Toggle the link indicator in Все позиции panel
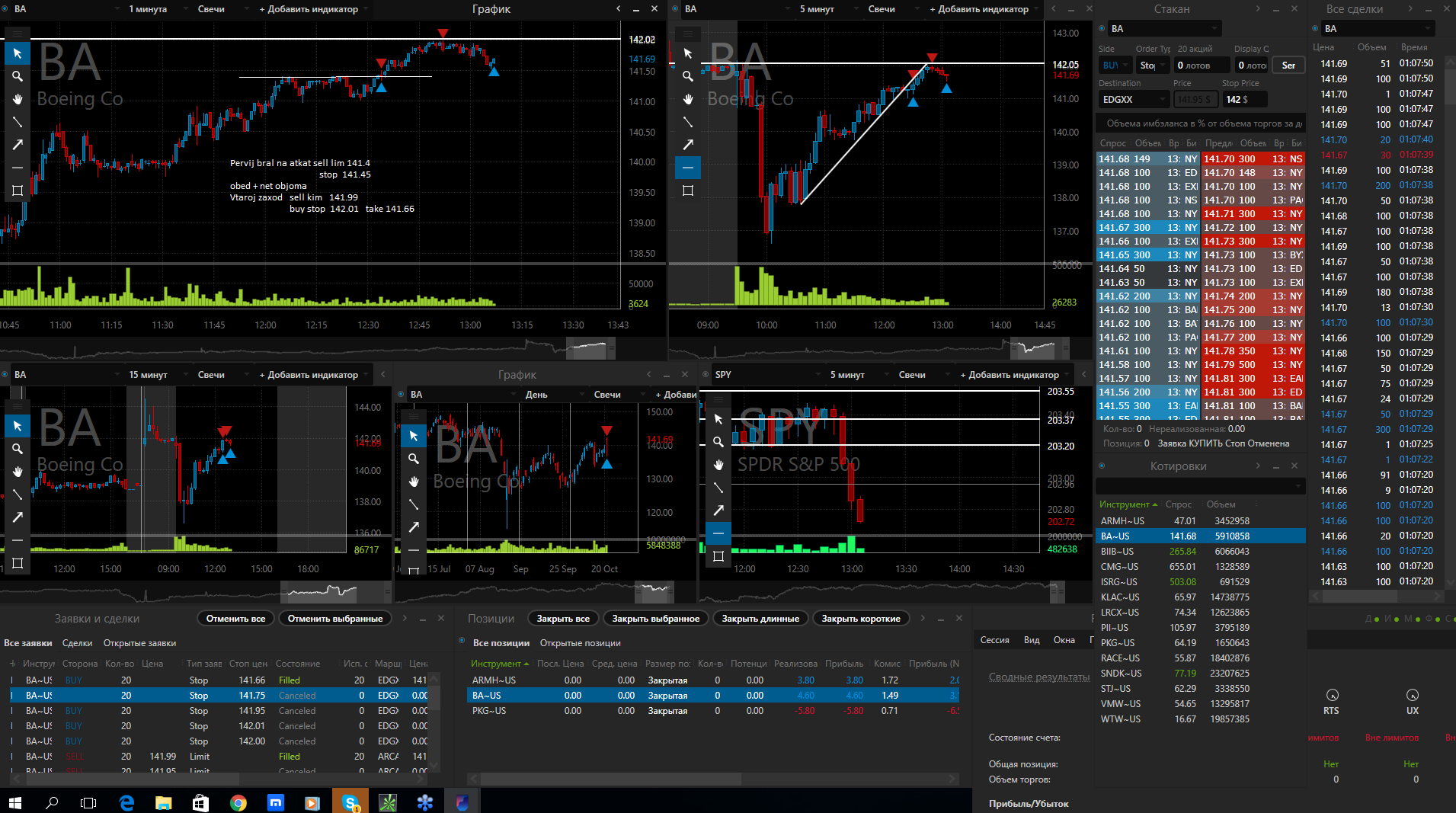Image resolution: width=1456 pixels, height=813 pixels. pos(462,641)
